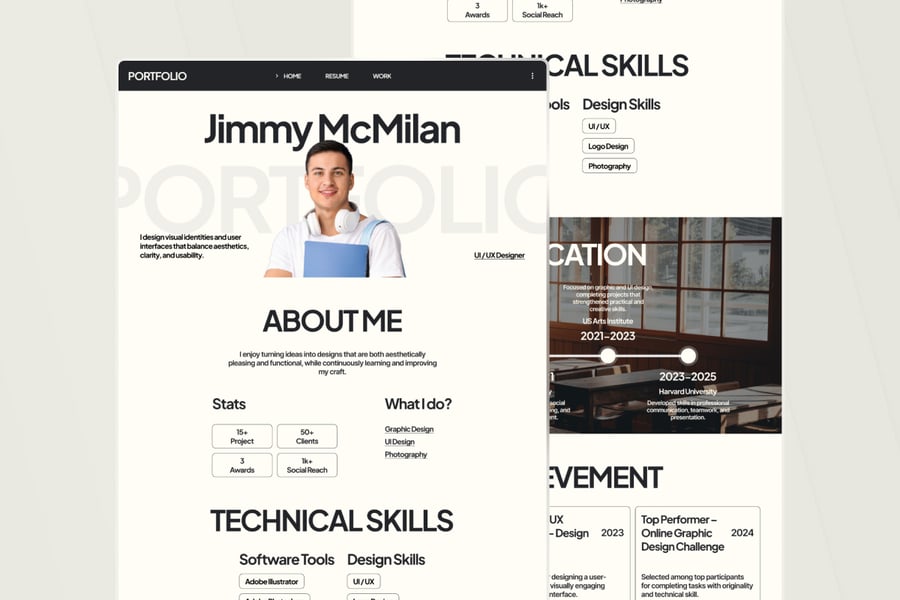900x600 pixels.
Task: Click Photography link under What I do
Action: click(405, 455)
